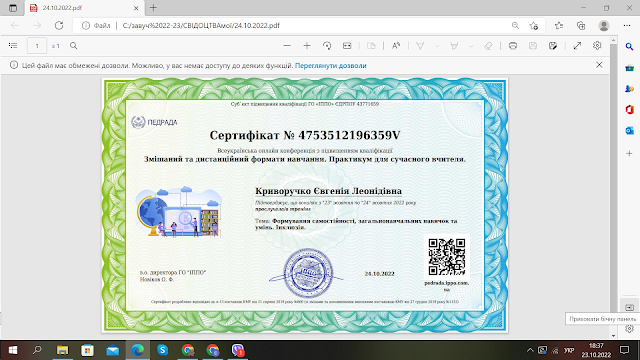Dismiss the limited permissions notification bar
The height and width of the screenshot is (360, 640).
point(599,65)
